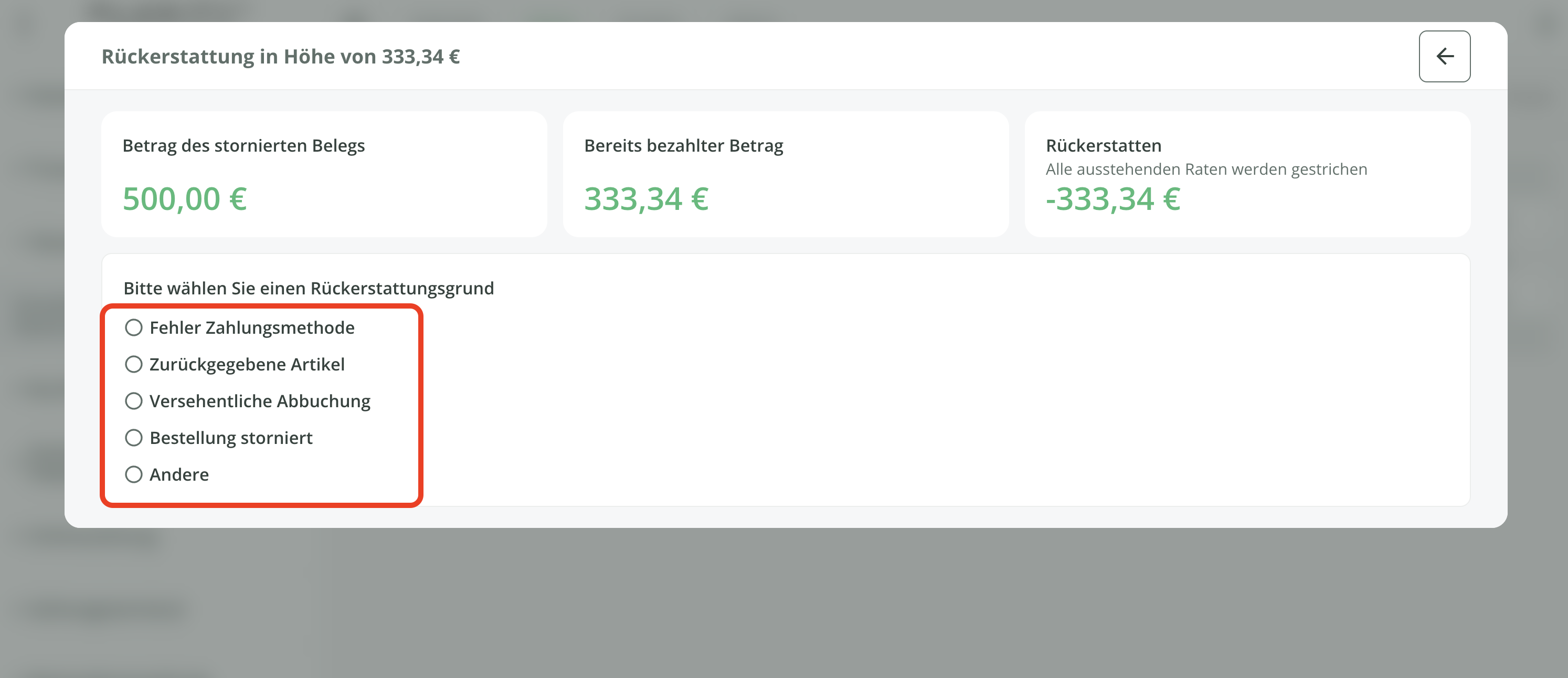Image resolution: width=1568 pixels, height=678 pixels.
Task: Choose the Versehentliche Abbuchung radio circle
Action: pos(133,401)
